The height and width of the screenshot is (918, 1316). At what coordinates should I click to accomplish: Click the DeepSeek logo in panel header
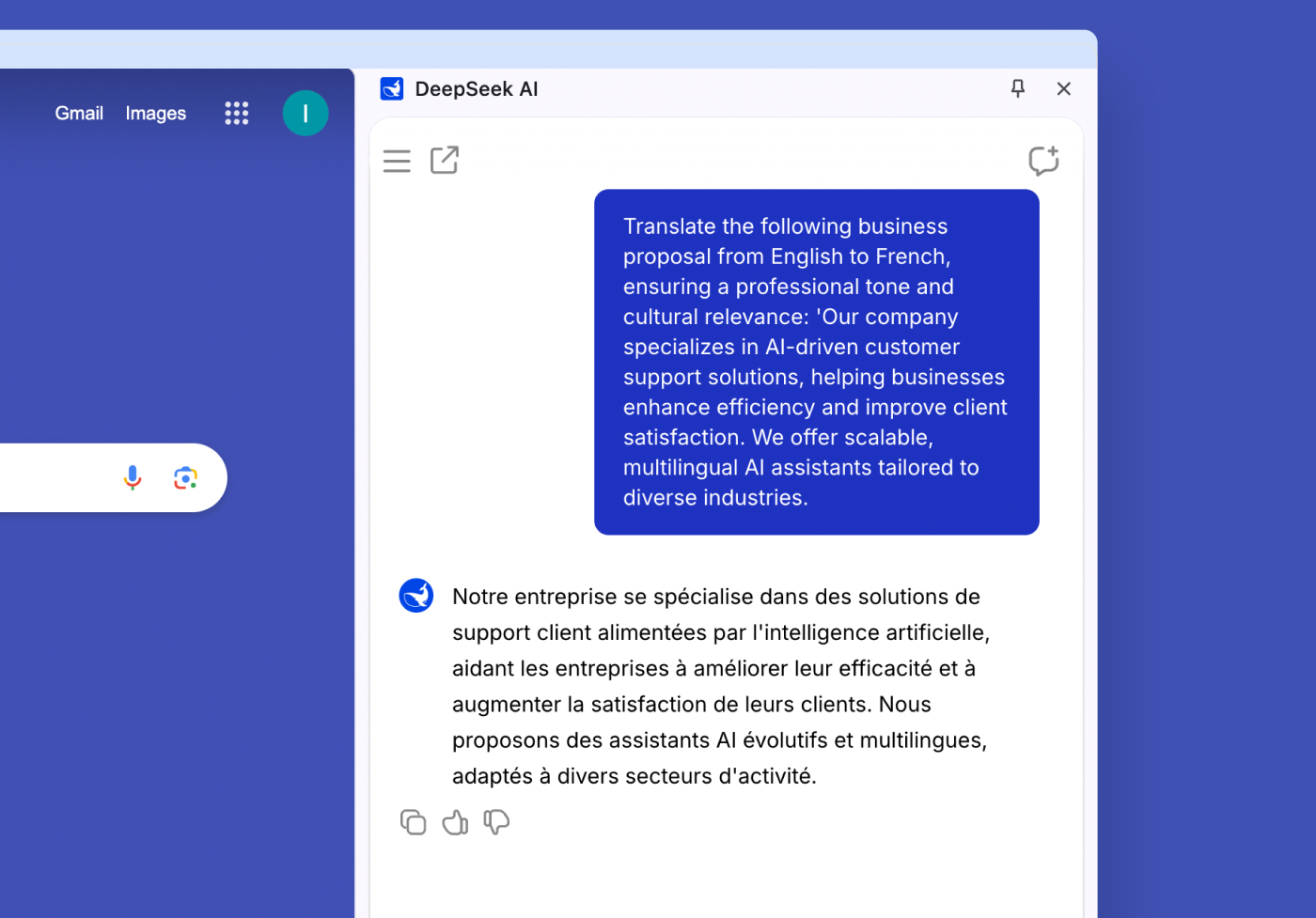(x=392, y=89)
